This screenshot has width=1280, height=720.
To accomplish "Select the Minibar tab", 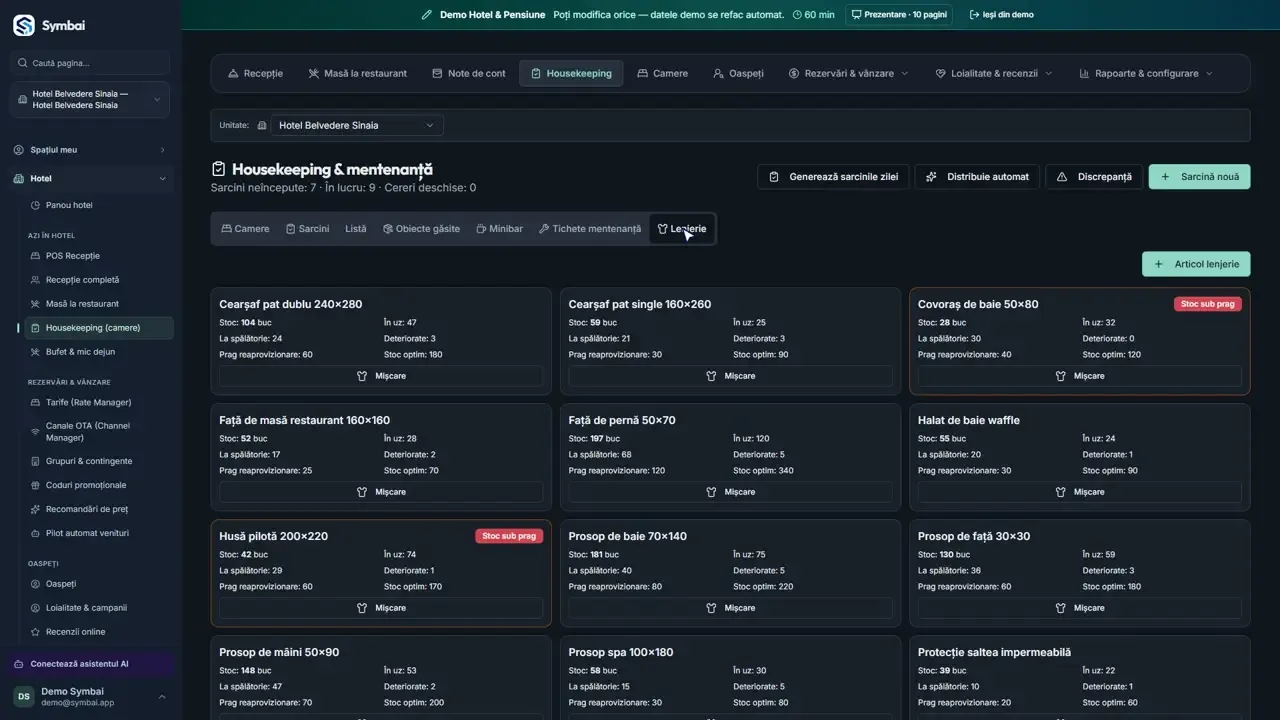I will 499,229.
